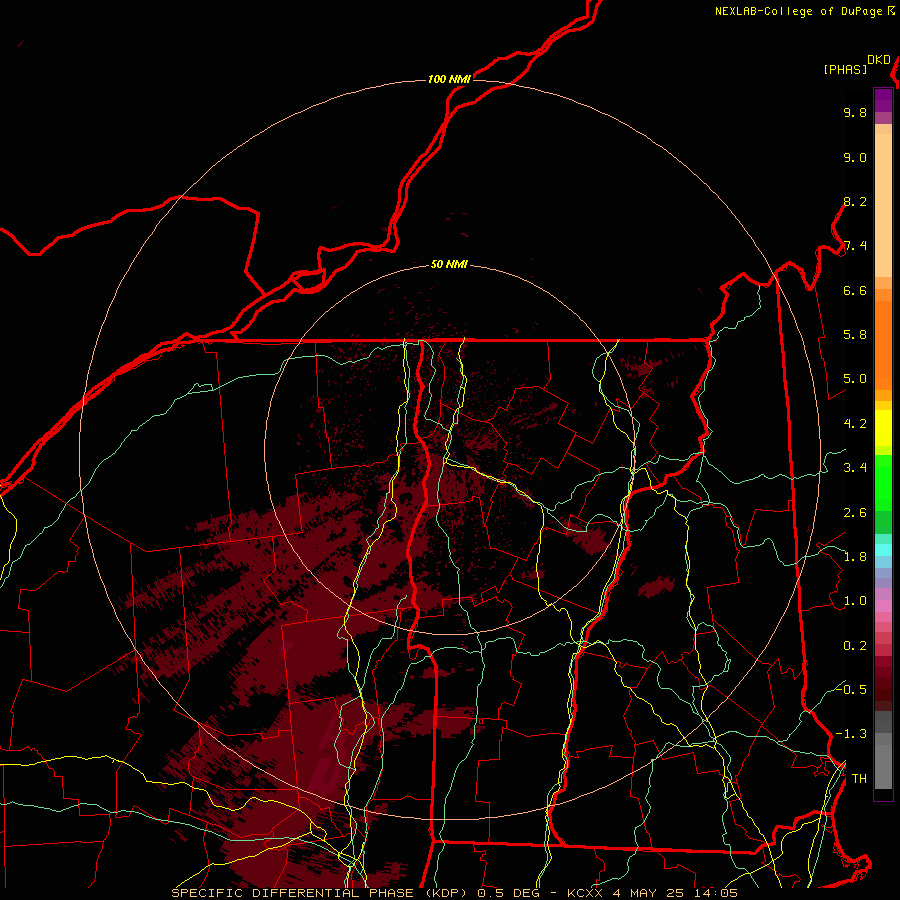Click the 9.0 value on the scale
This screenshot has height=900, width=900.
point(855,157)
